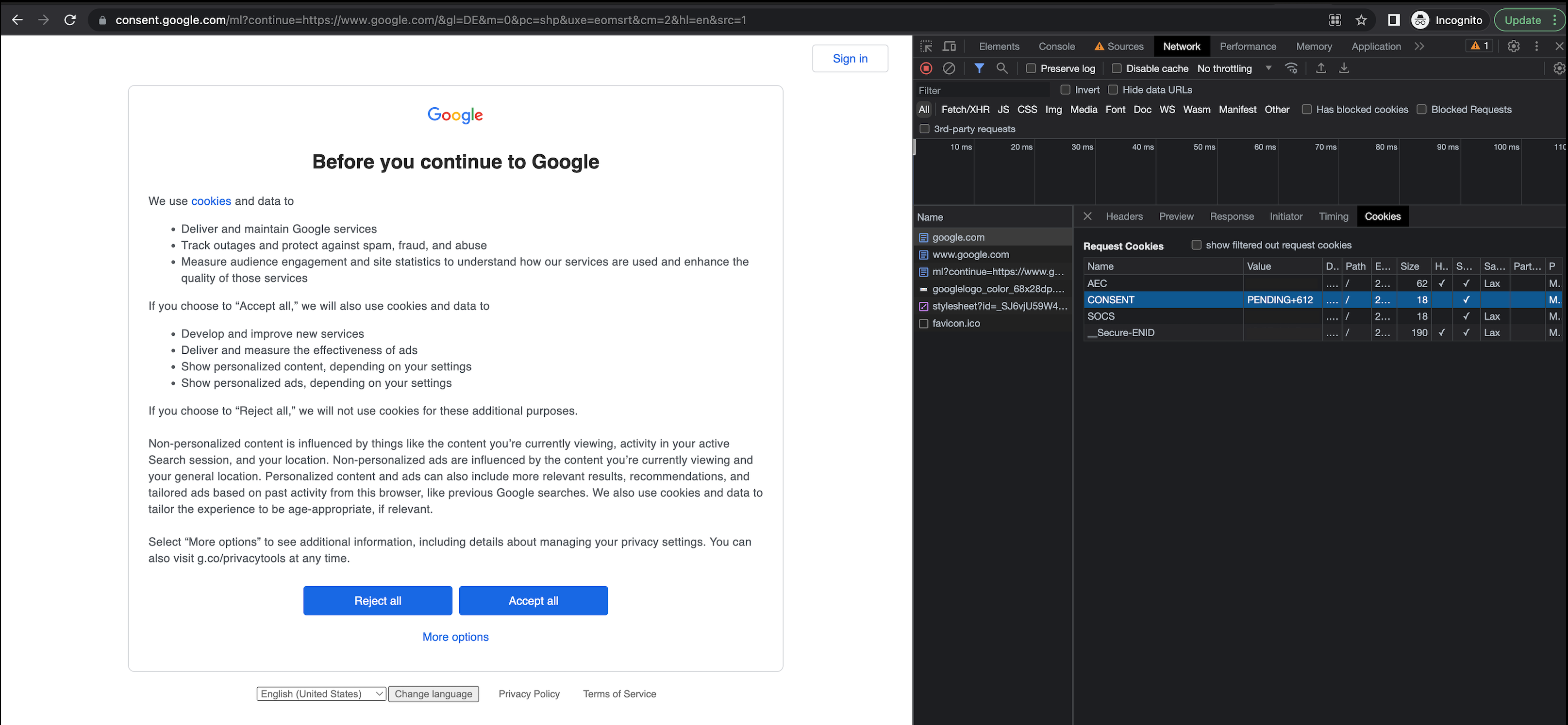Open the inspect element picker tool

click(926, 46)
